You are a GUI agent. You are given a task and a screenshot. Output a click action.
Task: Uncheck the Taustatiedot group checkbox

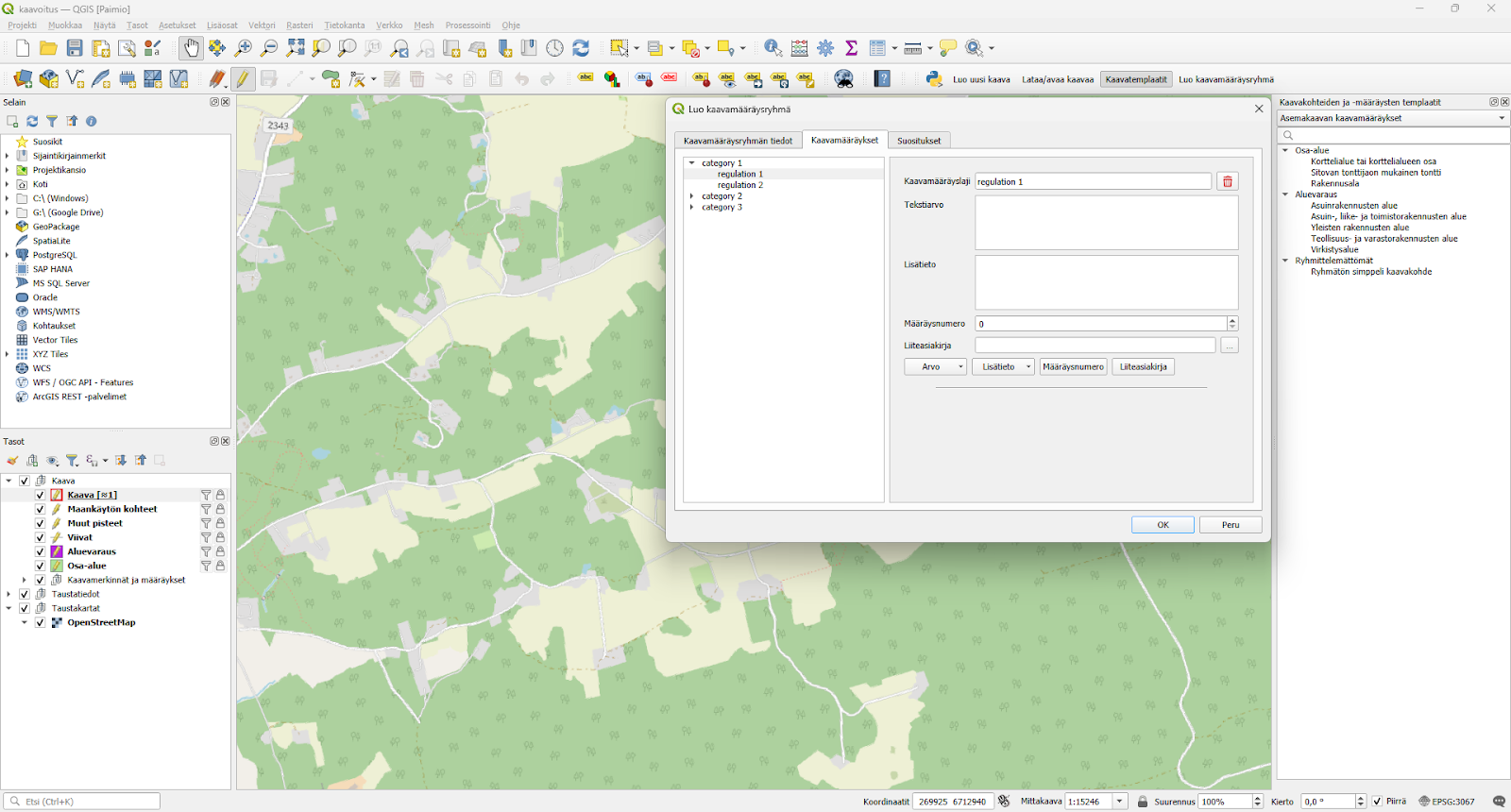pyautogui.click(x=25, y=594)
